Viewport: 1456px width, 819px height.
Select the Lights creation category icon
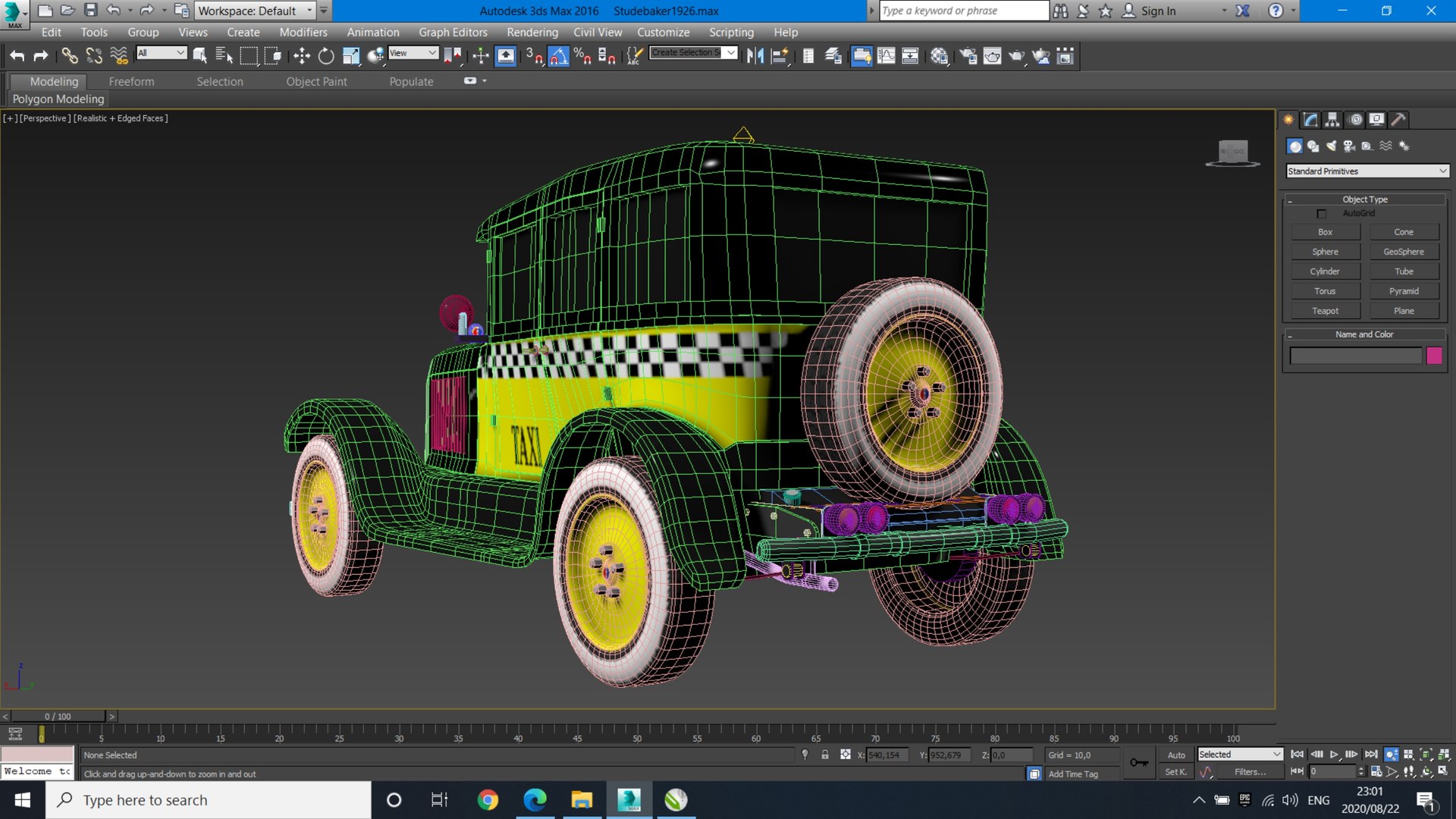(x=1331, y=146)
